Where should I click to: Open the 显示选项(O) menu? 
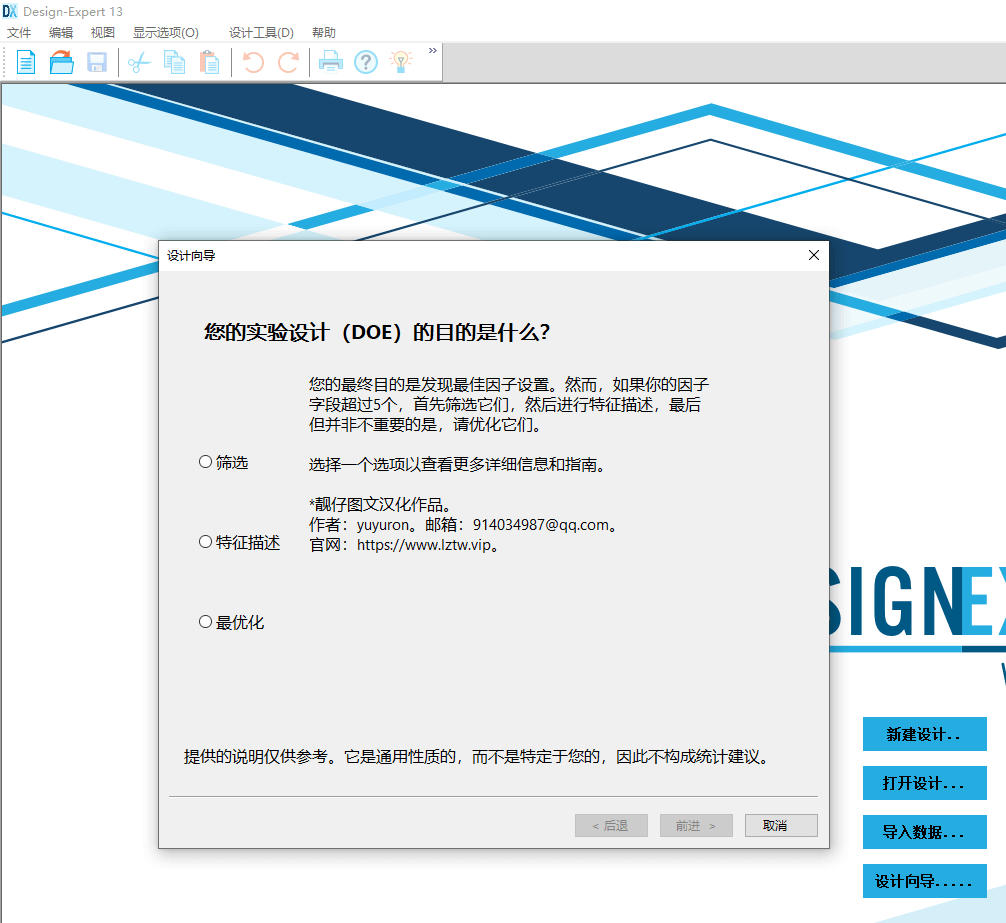point(166,33)
